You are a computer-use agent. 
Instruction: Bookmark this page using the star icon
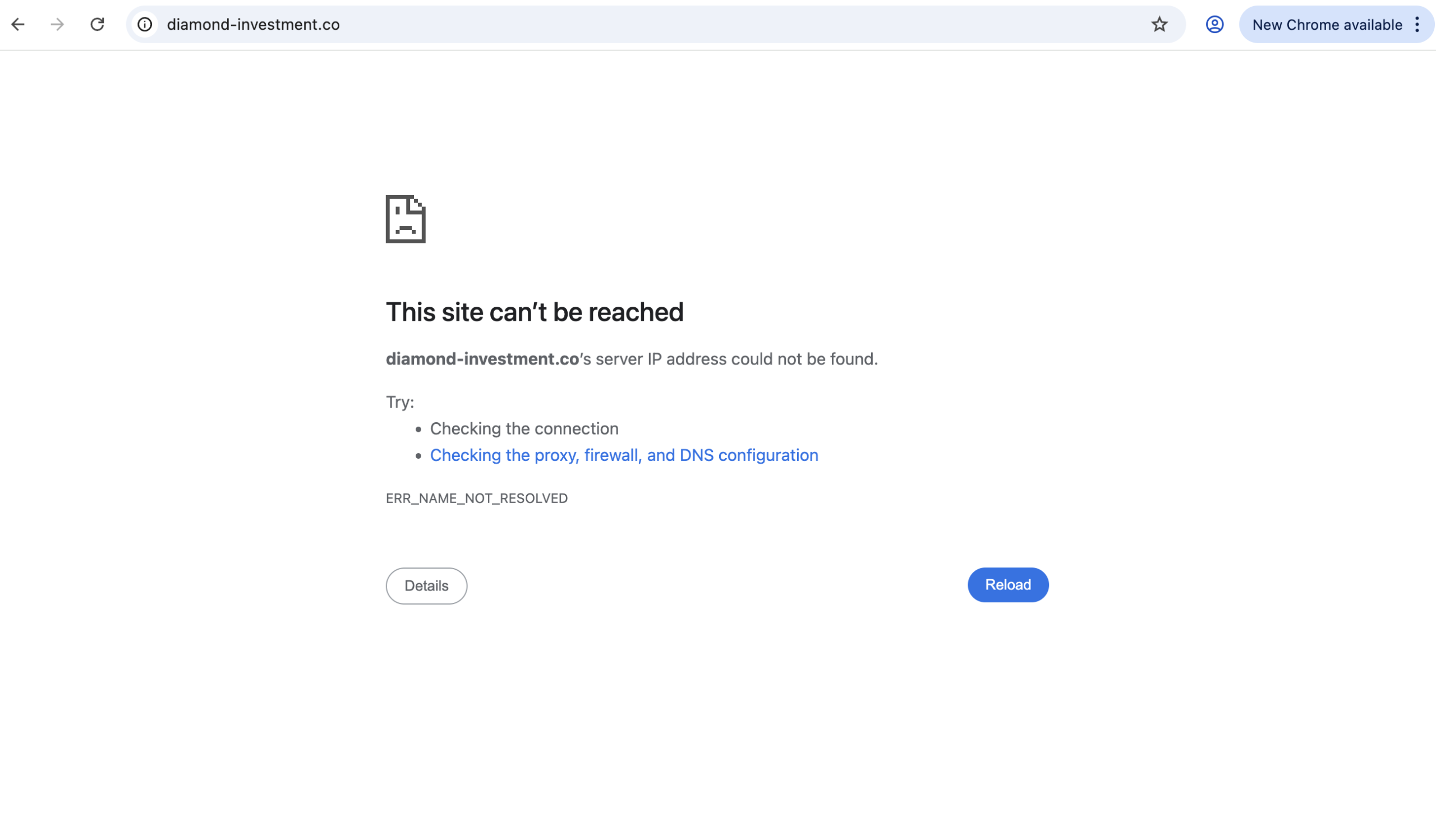1159,25
